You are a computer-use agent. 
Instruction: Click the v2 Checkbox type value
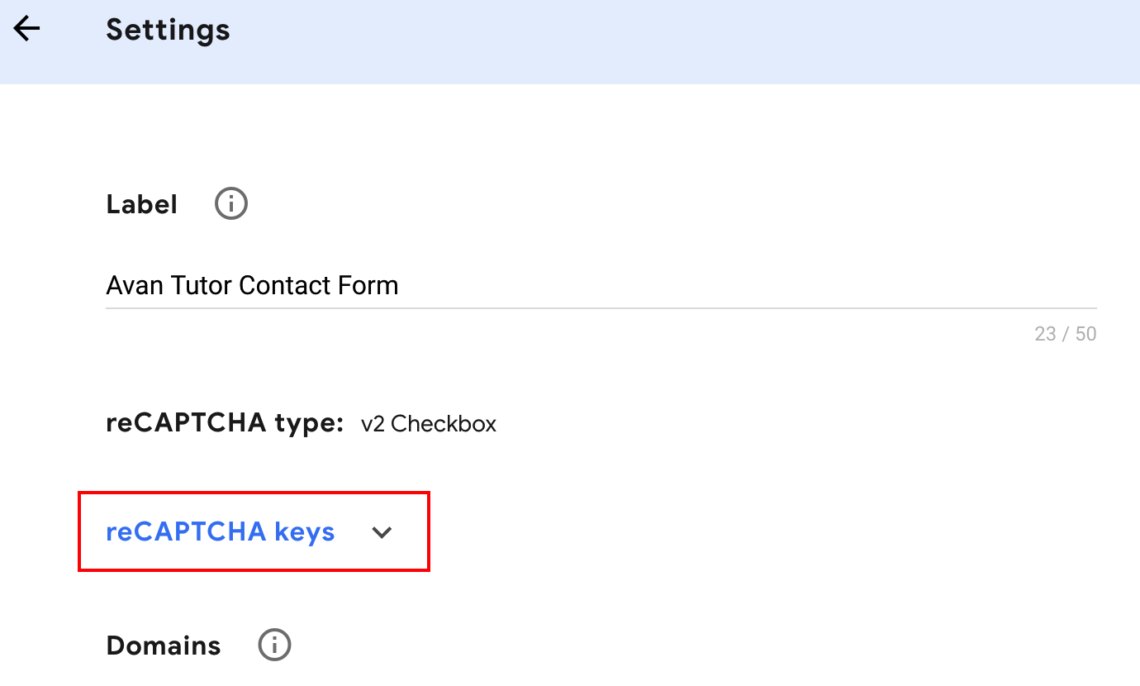(428, 423)
